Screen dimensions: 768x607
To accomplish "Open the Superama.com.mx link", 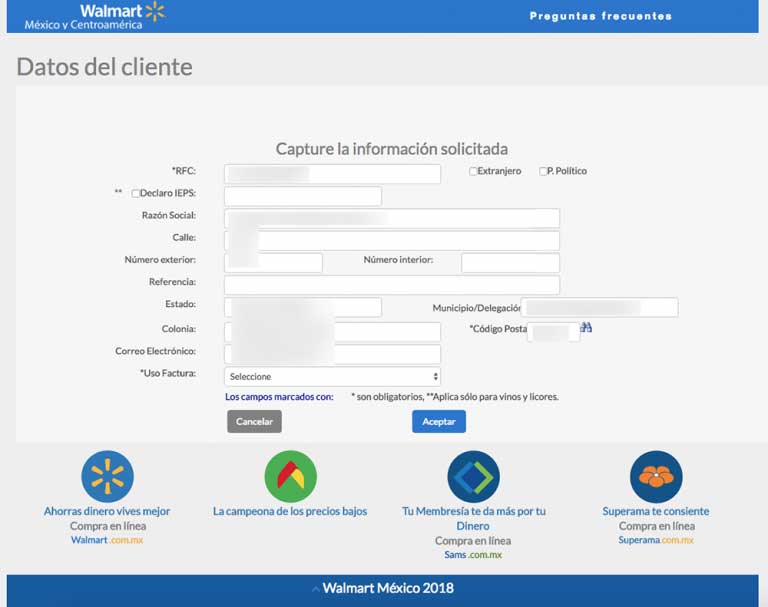I will (x=656, y=540).
